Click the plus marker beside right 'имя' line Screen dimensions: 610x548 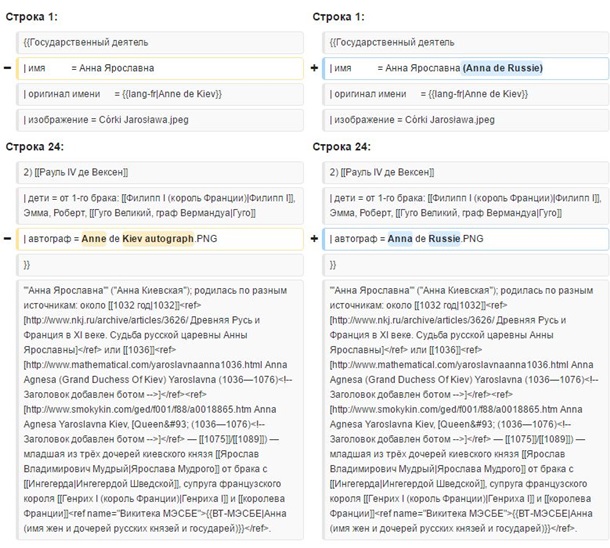(314, 68)
